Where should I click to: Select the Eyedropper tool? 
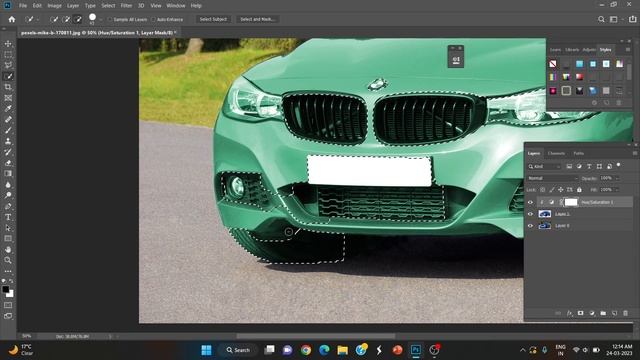(8, 109)
